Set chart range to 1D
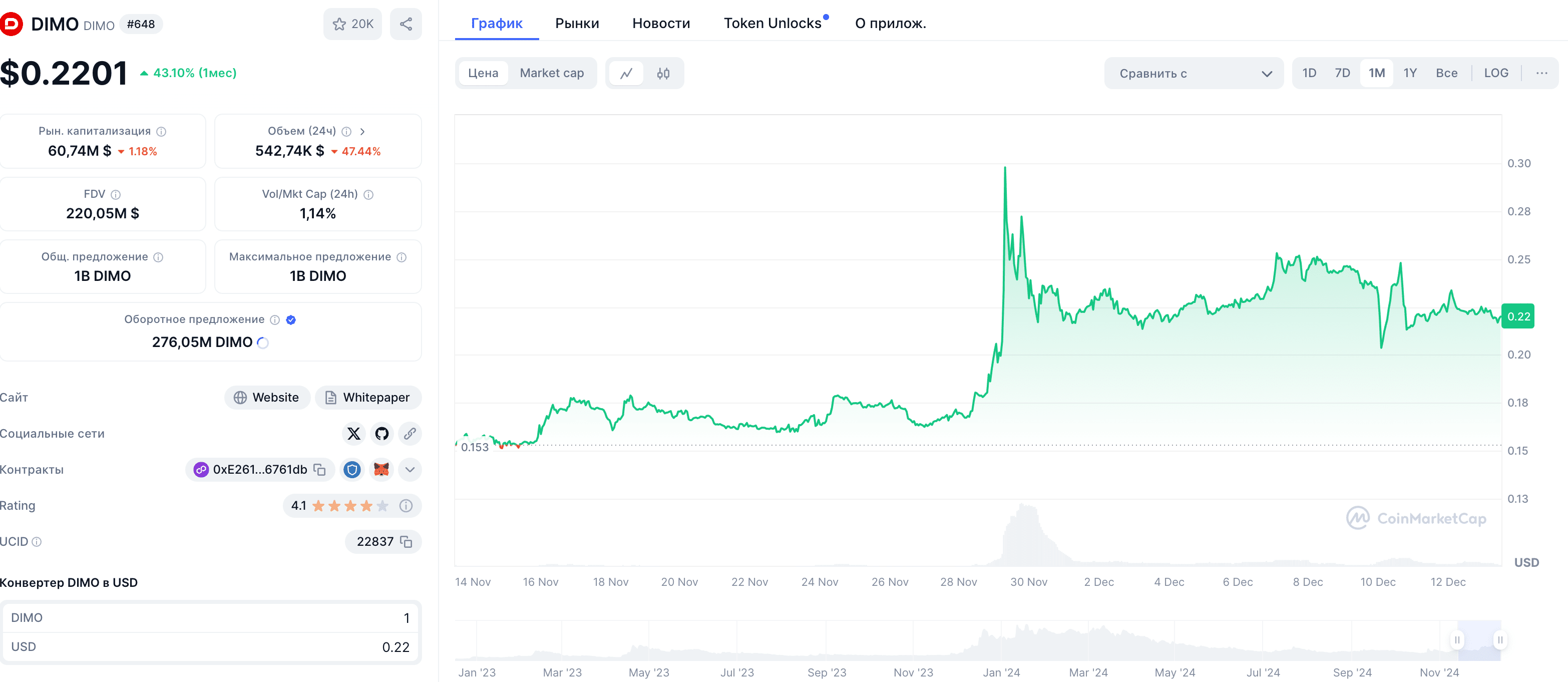 pyautogui.click(x=1309, y=73)
